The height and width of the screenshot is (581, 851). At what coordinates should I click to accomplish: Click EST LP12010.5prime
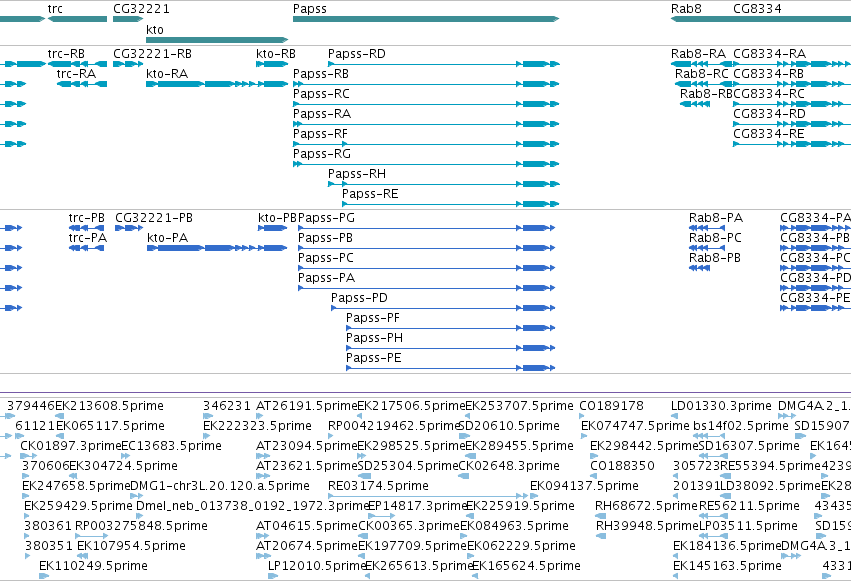coord(273,576)
